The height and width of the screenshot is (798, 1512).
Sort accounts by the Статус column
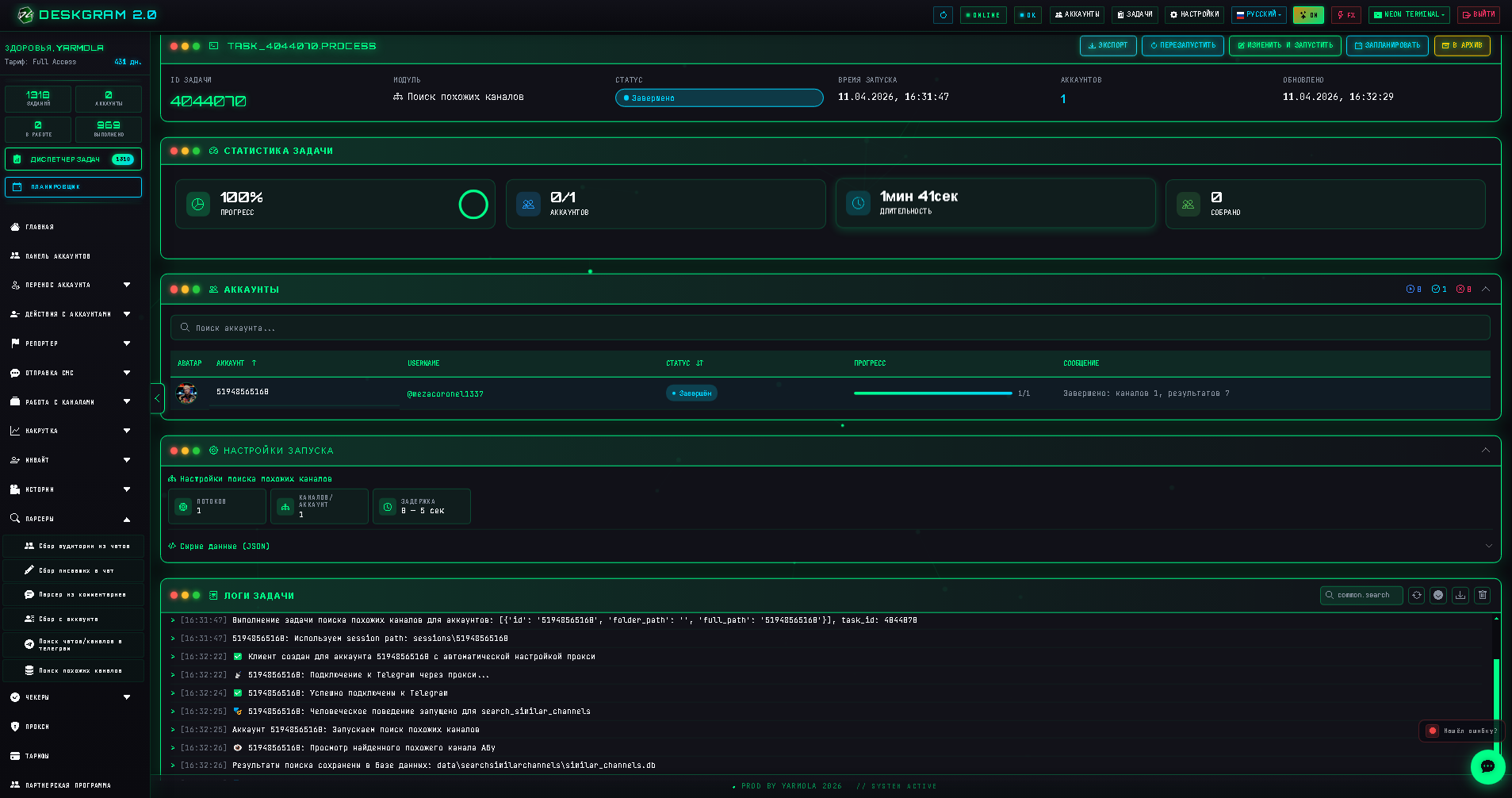pos(684,363)
